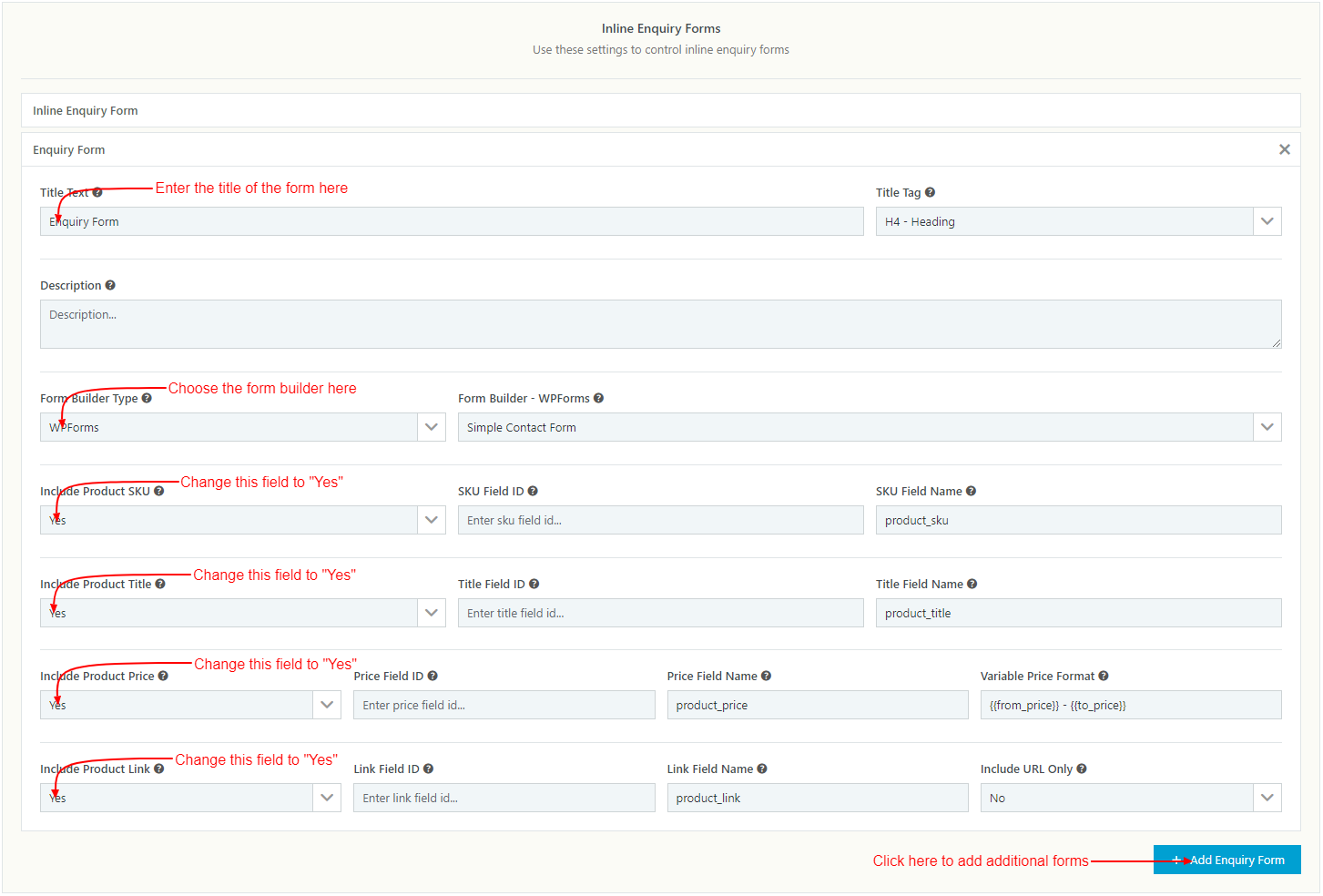This screenshot has height=896, width=1323.
Task: Click help icon beside Form Builder Type
Action: (147, 399)
